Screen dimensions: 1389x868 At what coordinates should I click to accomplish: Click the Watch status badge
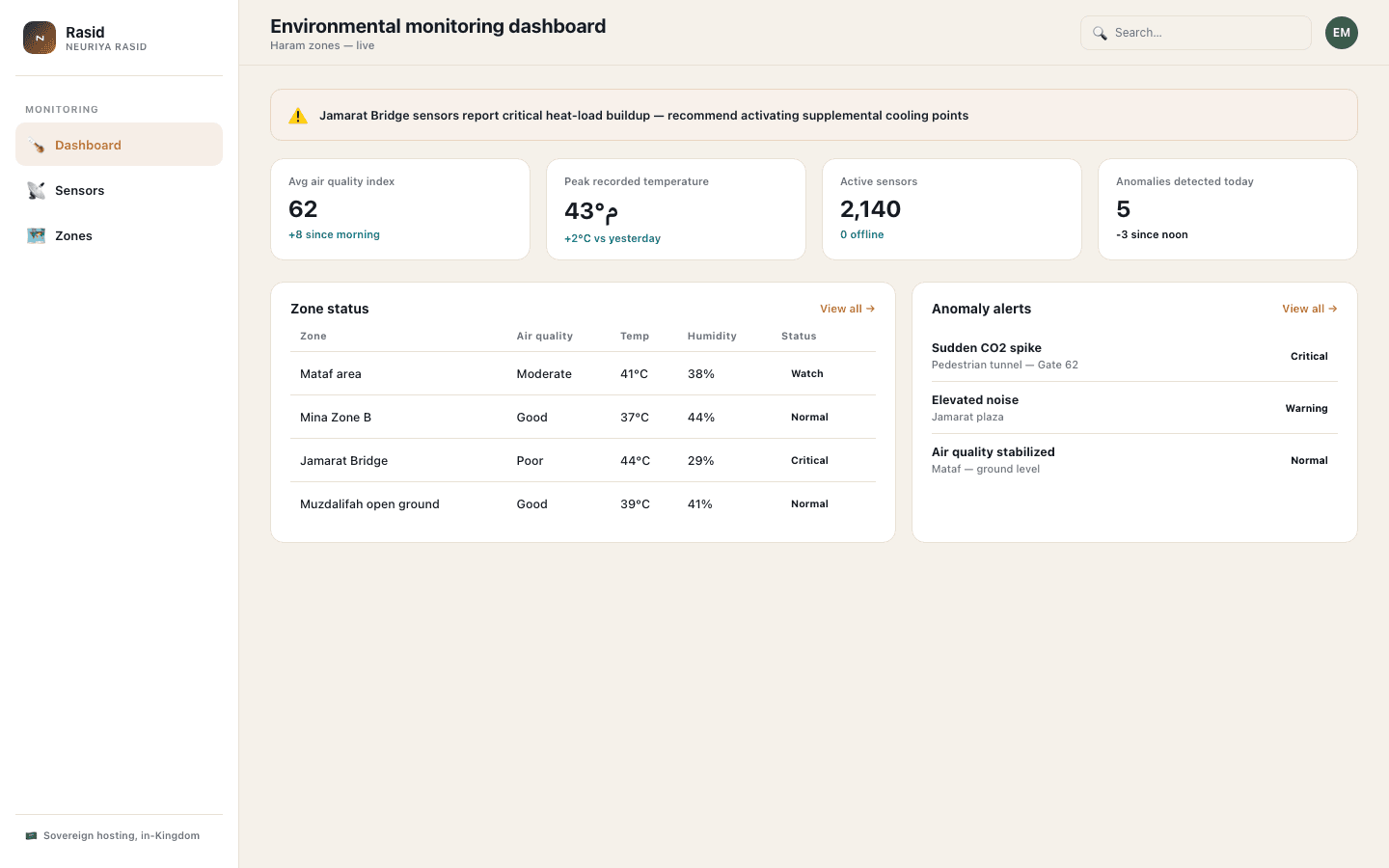(x=807, y=374)
